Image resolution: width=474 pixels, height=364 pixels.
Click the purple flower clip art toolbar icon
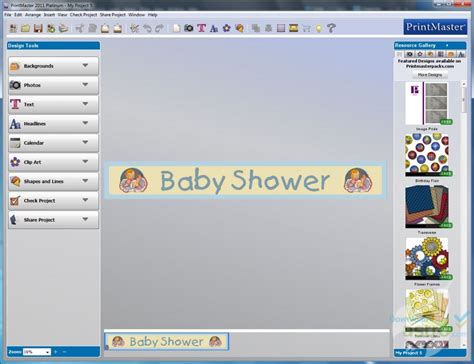pyautogui.click(x=227, y=28)
